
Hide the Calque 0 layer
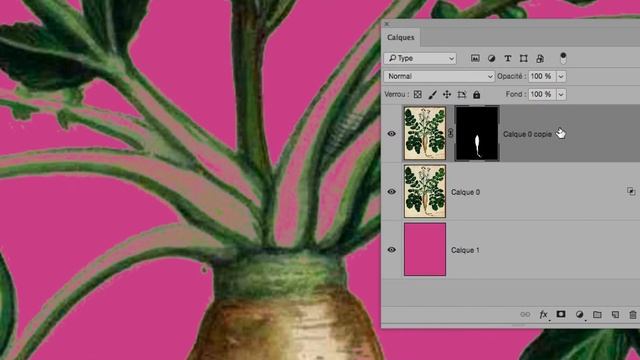click(x=391, y=191)
